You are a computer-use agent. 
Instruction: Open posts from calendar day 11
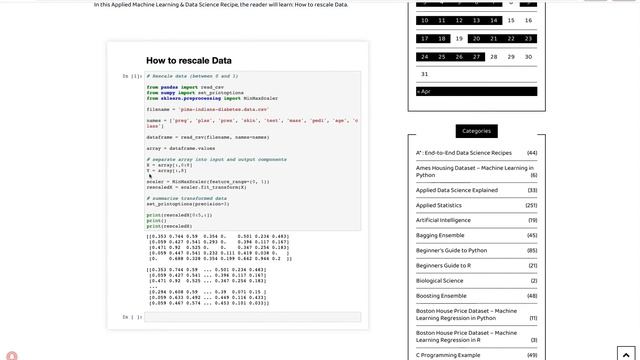(x=442, y=20)
